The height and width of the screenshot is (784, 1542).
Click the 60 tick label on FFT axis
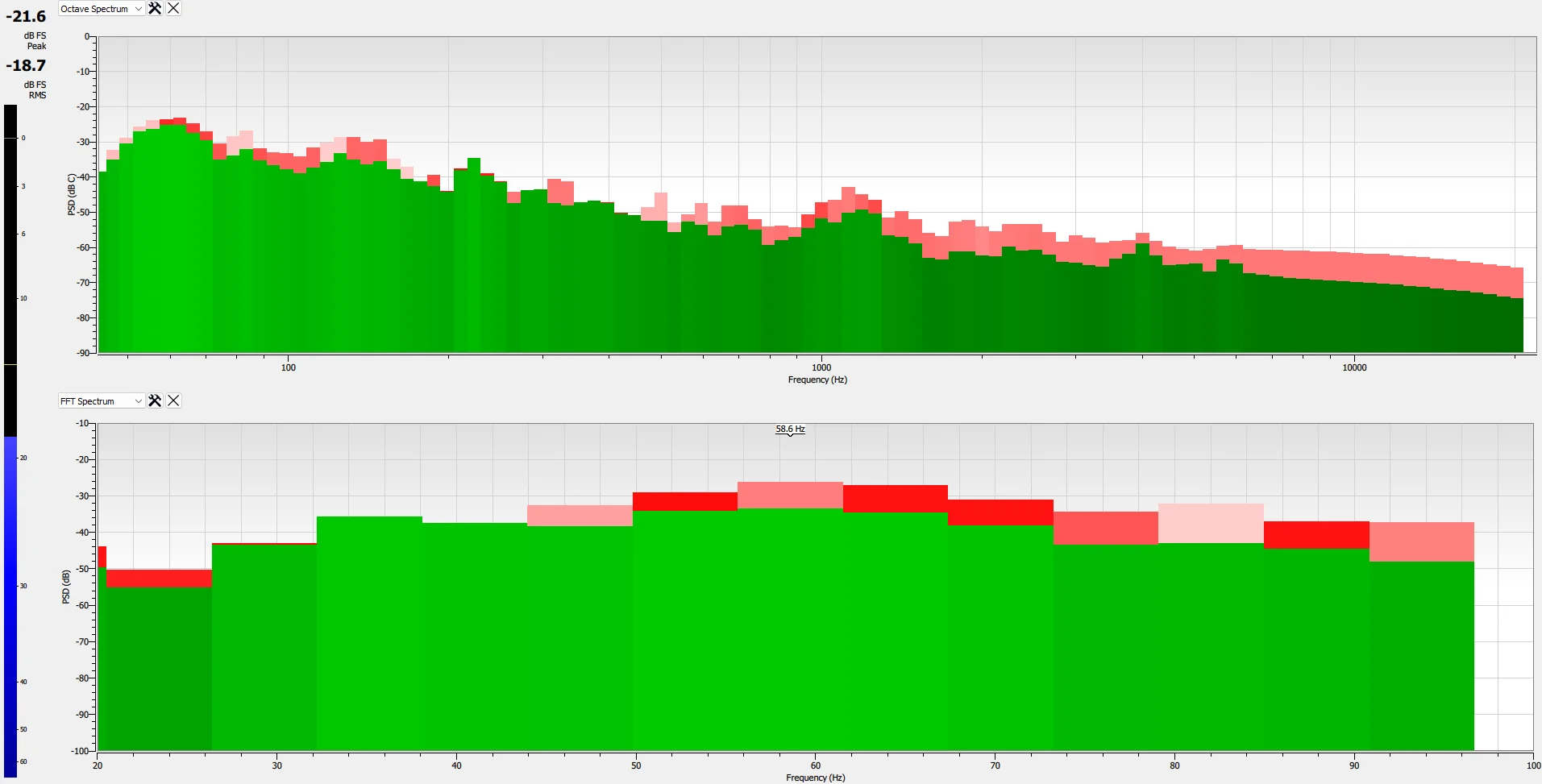point(816,765)
